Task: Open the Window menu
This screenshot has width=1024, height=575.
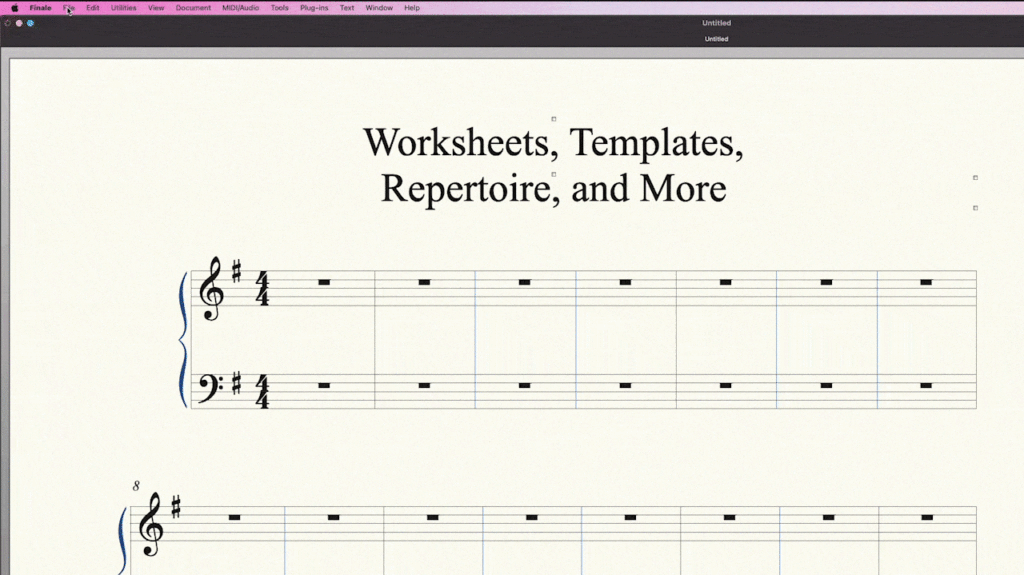Action: pyautogui.click(x=379, y=8)
